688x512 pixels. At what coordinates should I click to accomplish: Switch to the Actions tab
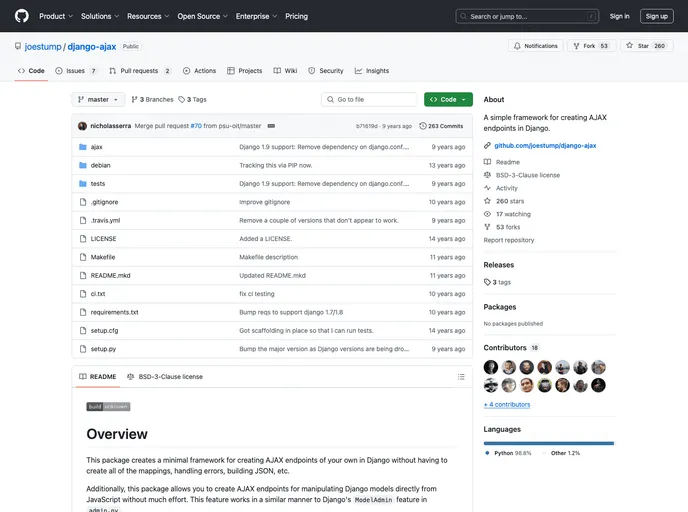(x=200, y=71)
